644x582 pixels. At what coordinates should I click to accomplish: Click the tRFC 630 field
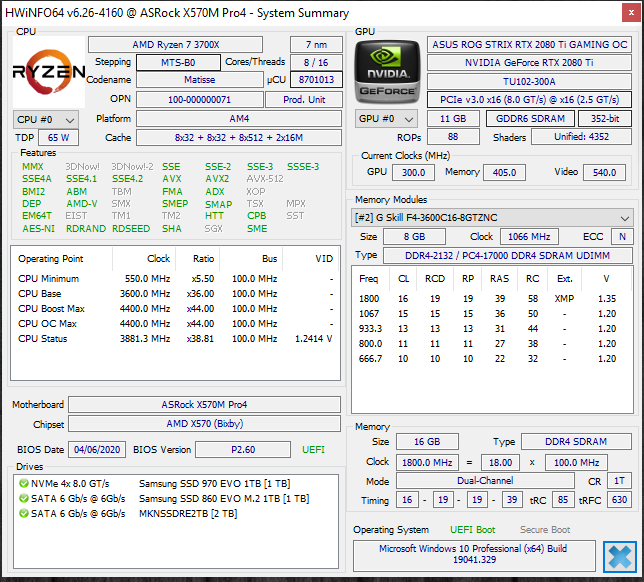619,500
